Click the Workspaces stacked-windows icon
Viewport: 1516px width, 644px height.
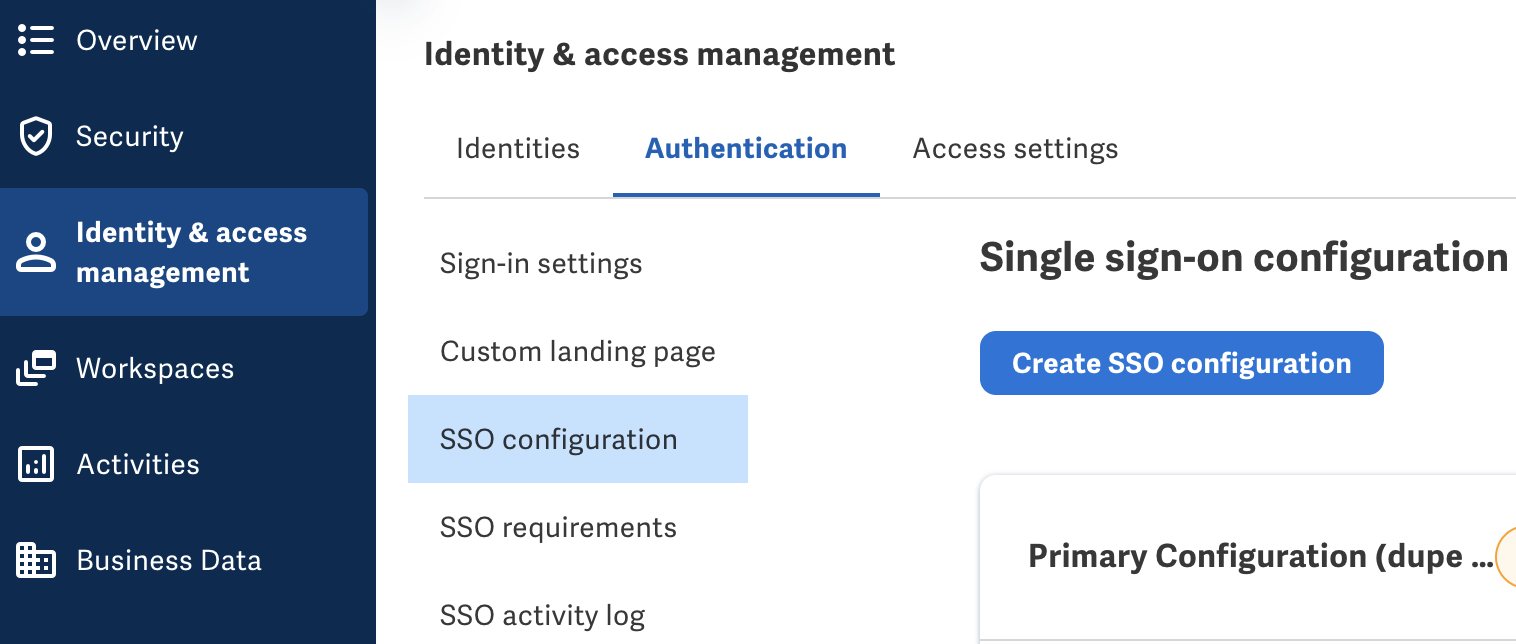(x=36, y=368)
